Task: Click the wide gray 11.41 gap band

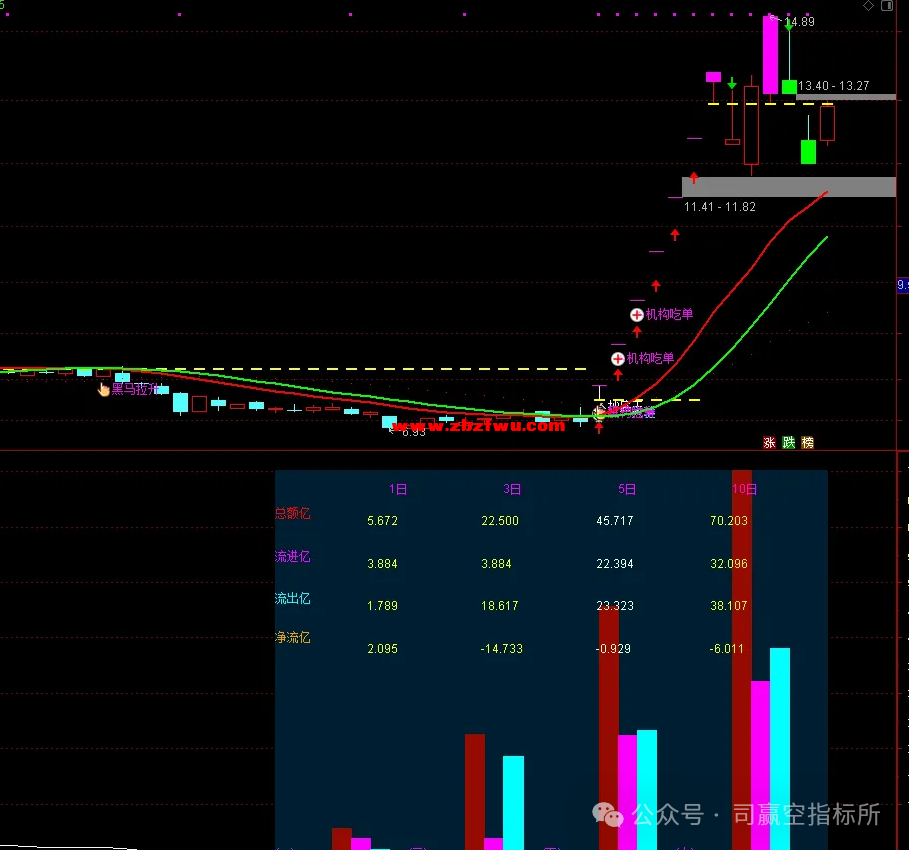Action: point(789,187)
